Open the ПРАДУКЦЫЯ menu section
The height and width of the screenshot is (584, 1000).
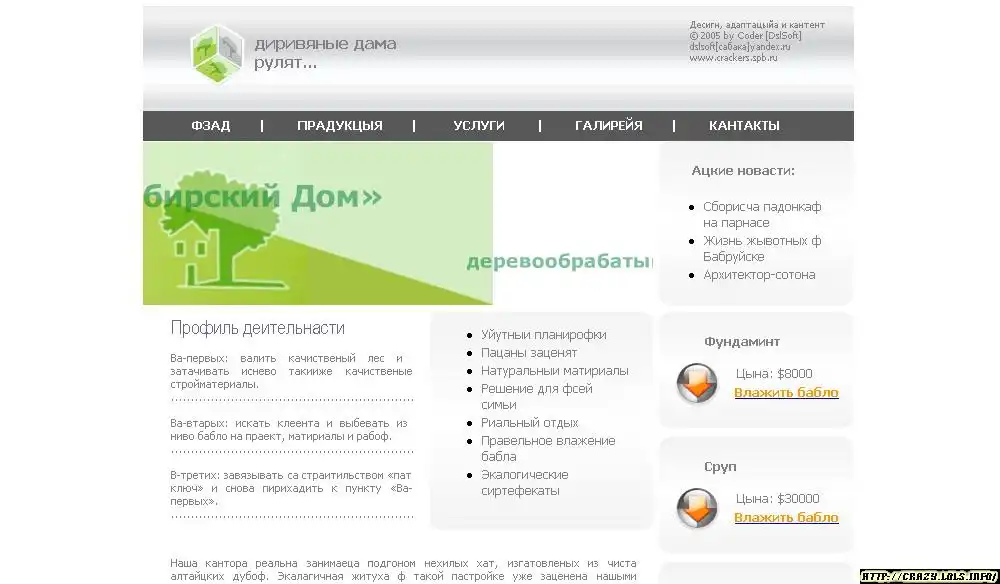339,126
